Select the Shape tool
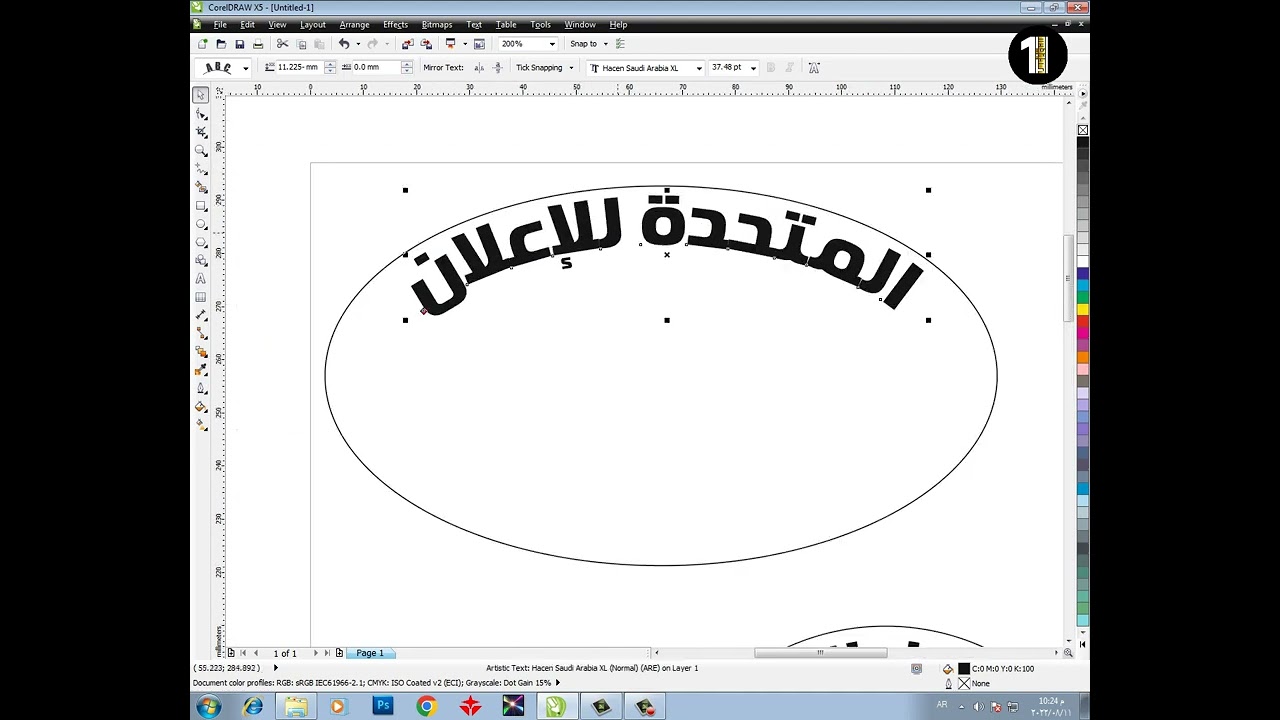Image resolution: width=1280 pixels, height=720 pixels. click(x=201, y=113)
